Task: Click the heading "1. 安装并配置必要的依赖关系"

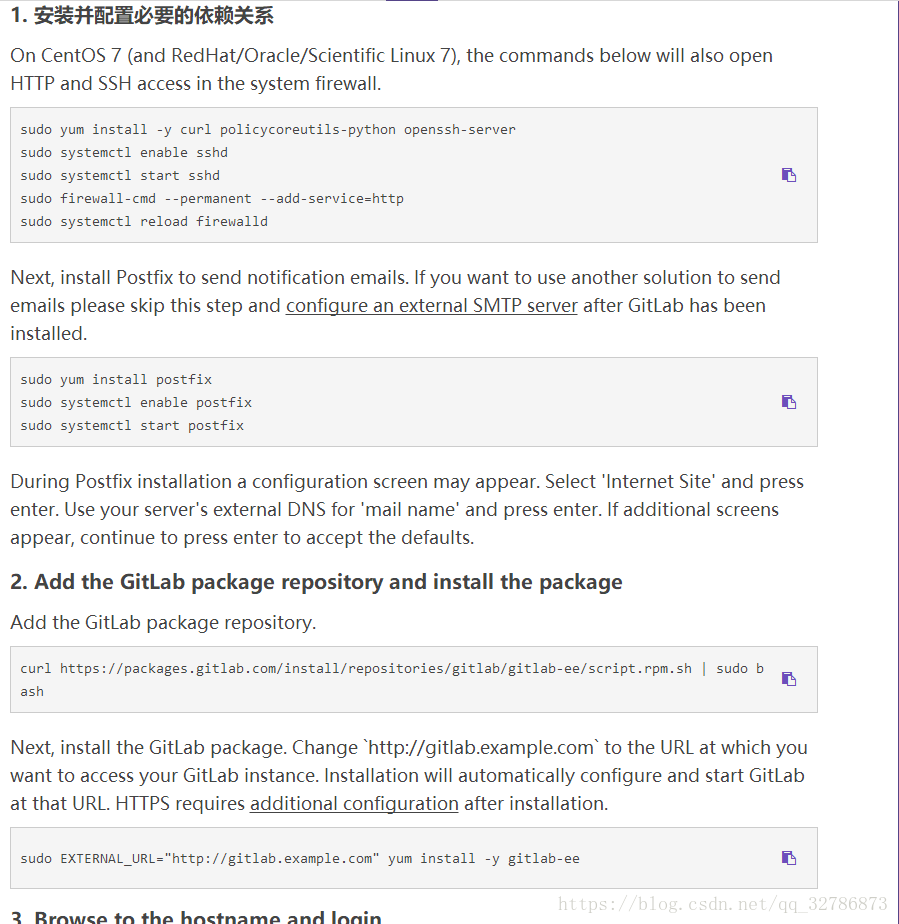Action: click(142, 16)
